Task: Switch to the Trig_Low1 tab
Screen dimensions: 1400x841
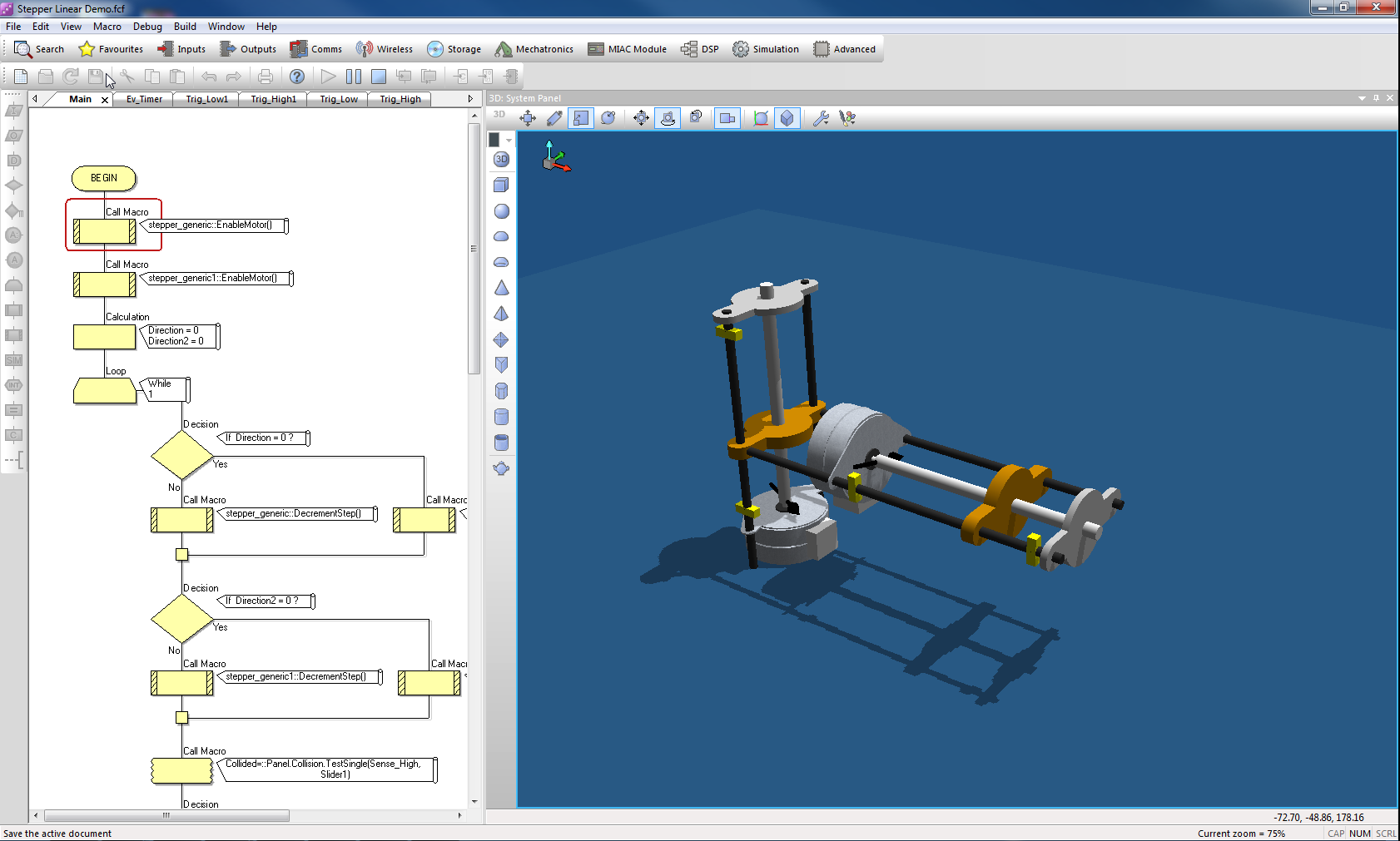Action: pyautogui.click(x=206, y=99)
